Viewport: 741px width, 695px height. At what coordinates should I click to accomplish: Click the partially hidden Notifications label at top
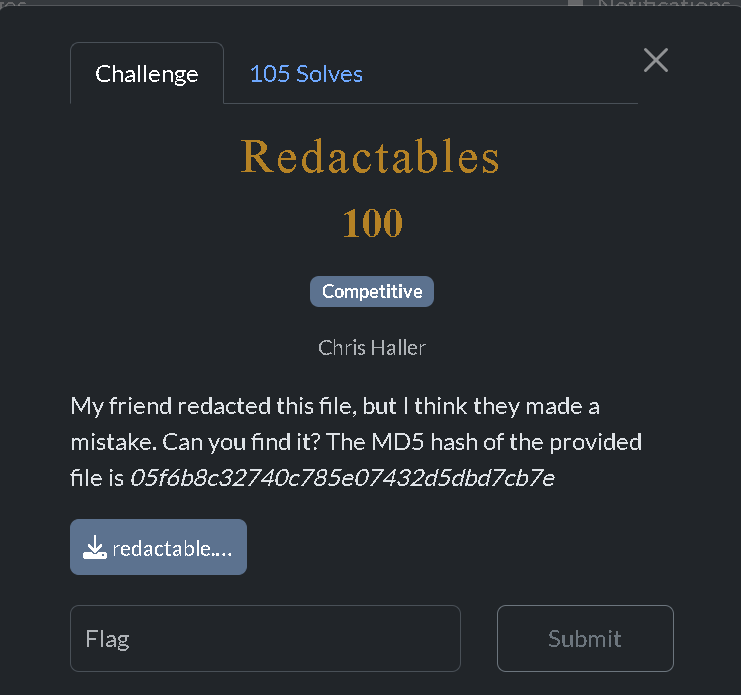[x=664, y=4]
